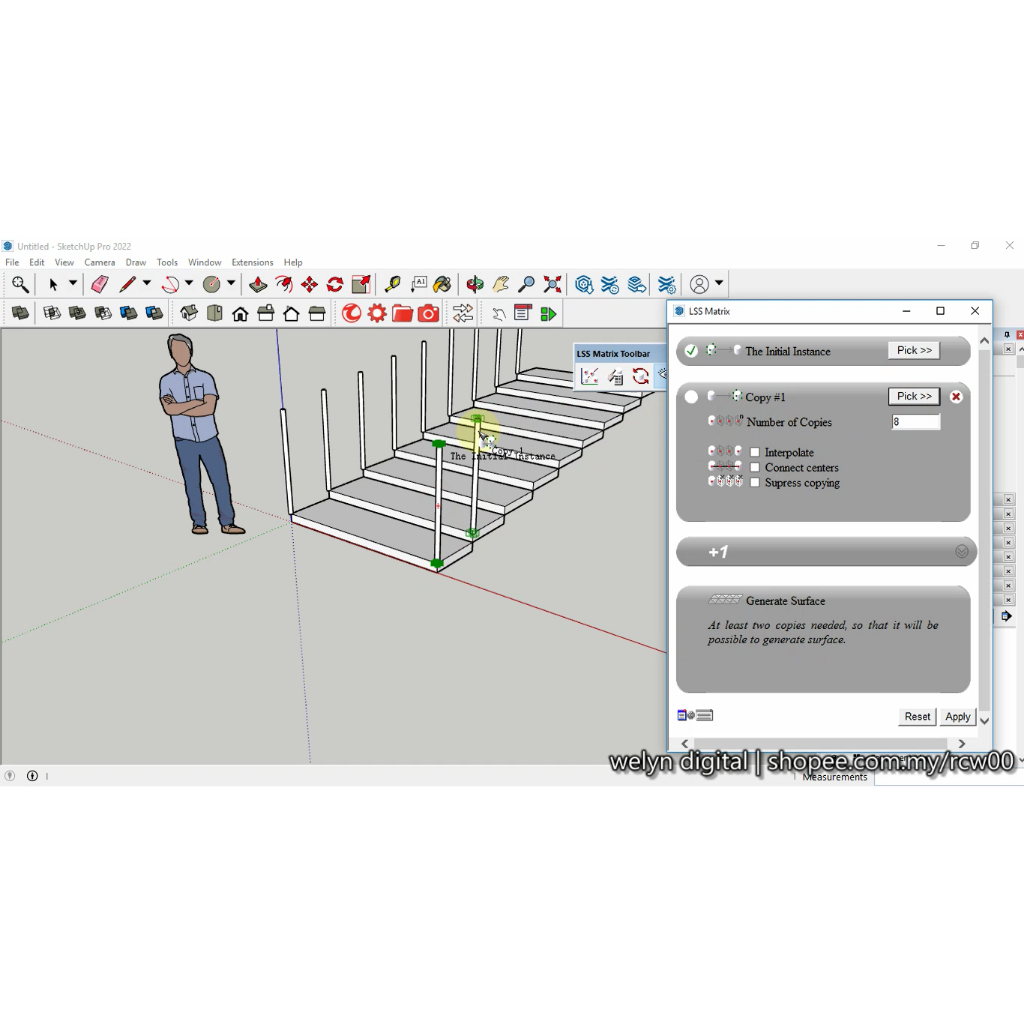Open the Camera menu
Screen dimensions: 1024x1024
(x=100, y=263)
